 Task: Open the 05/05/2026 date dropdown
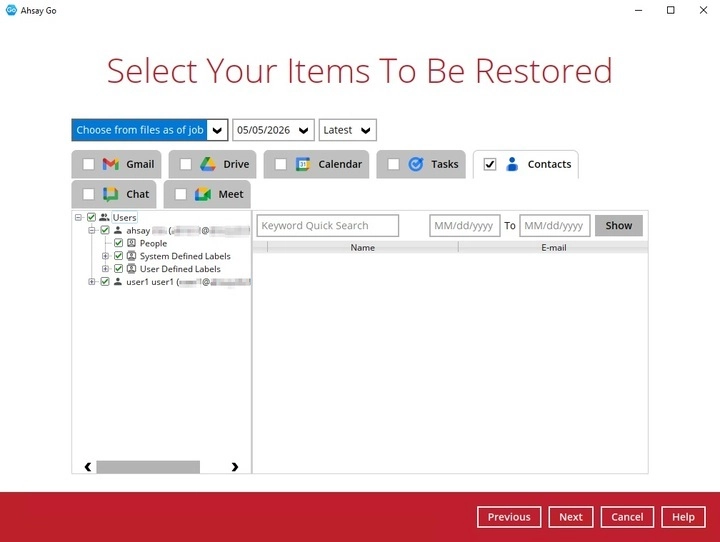point(273,130)
